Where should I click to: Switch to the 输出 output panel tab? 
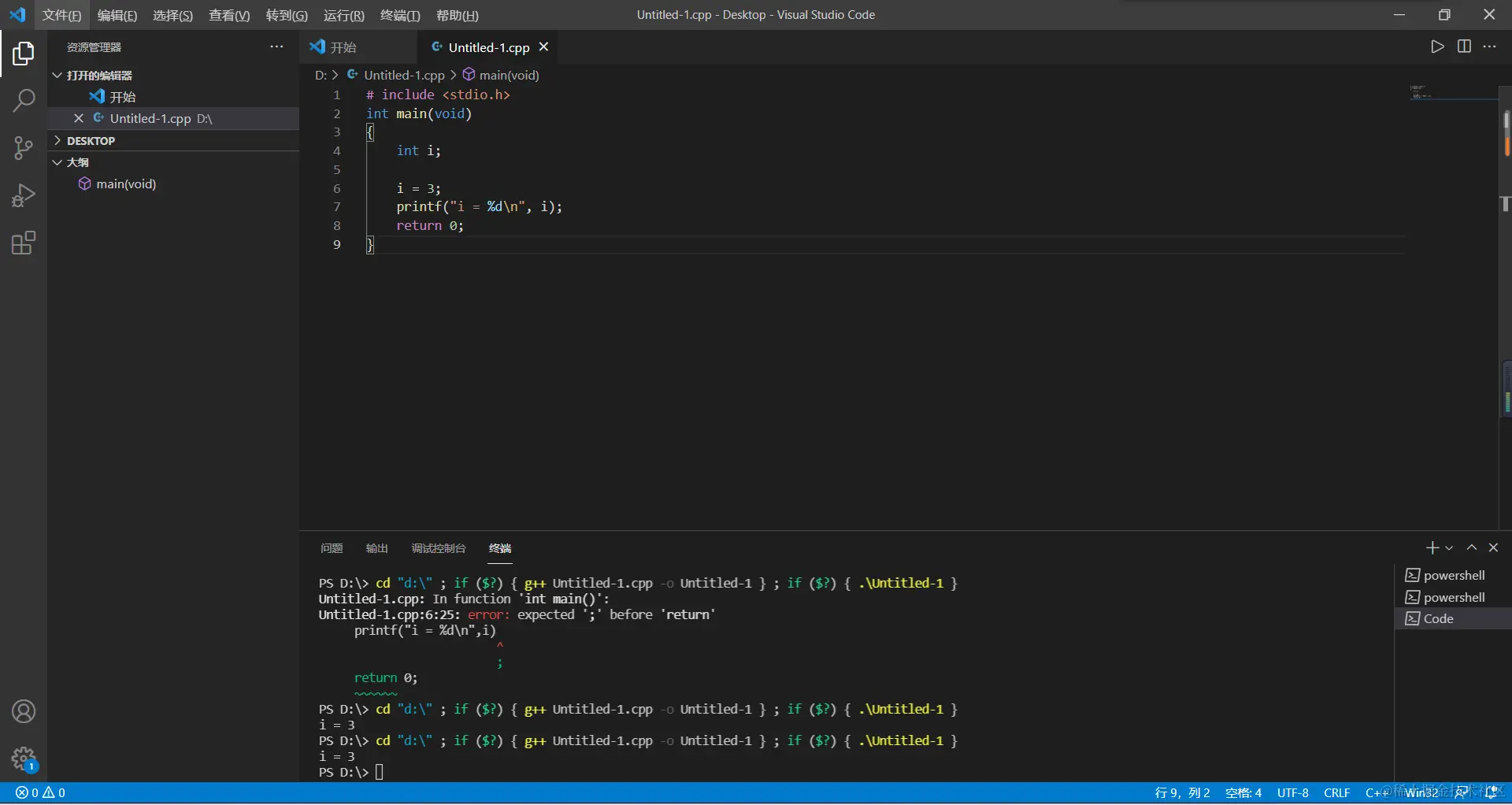(377, 548)
